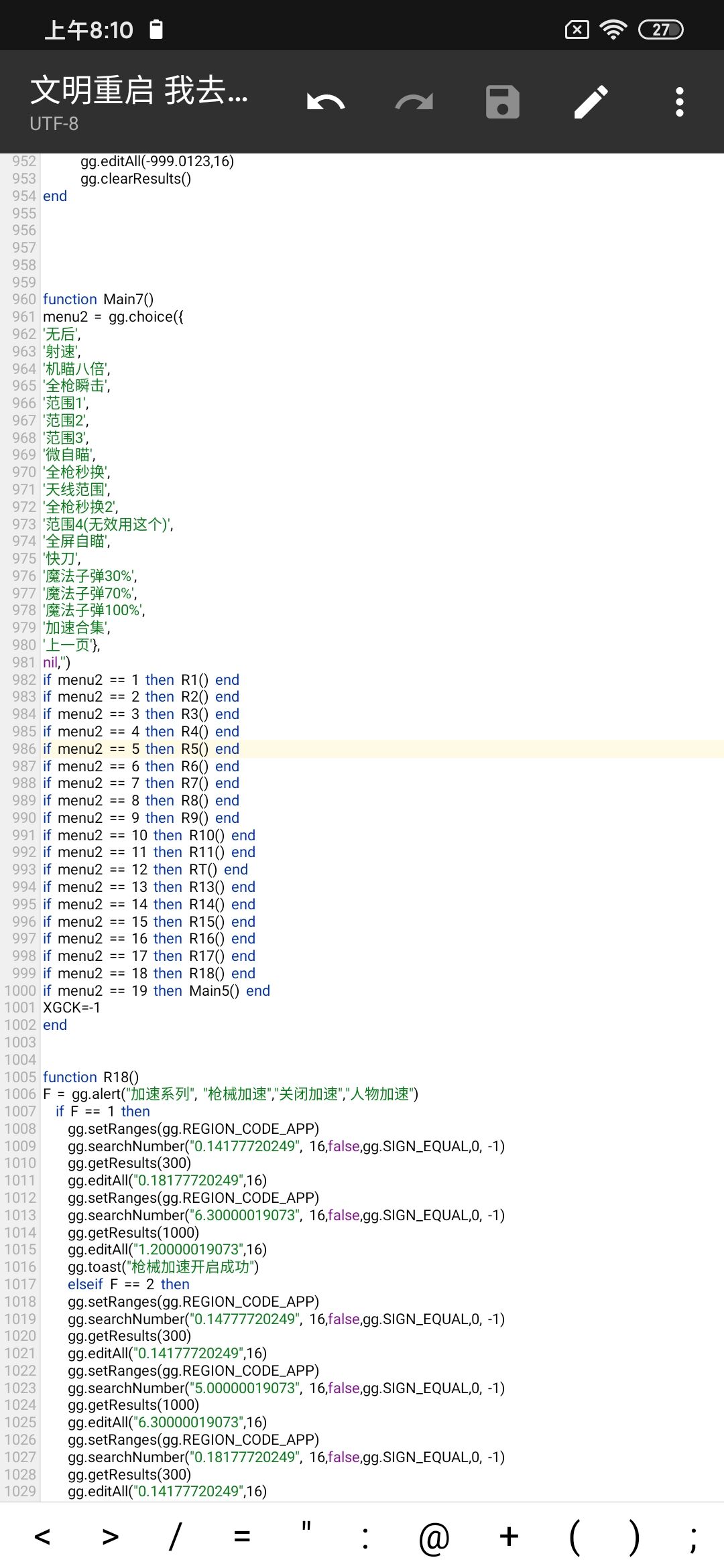724x1568 pixels.
Task: Tap searchNumber "5.00000019073" line
Action: coord(286,1388)
